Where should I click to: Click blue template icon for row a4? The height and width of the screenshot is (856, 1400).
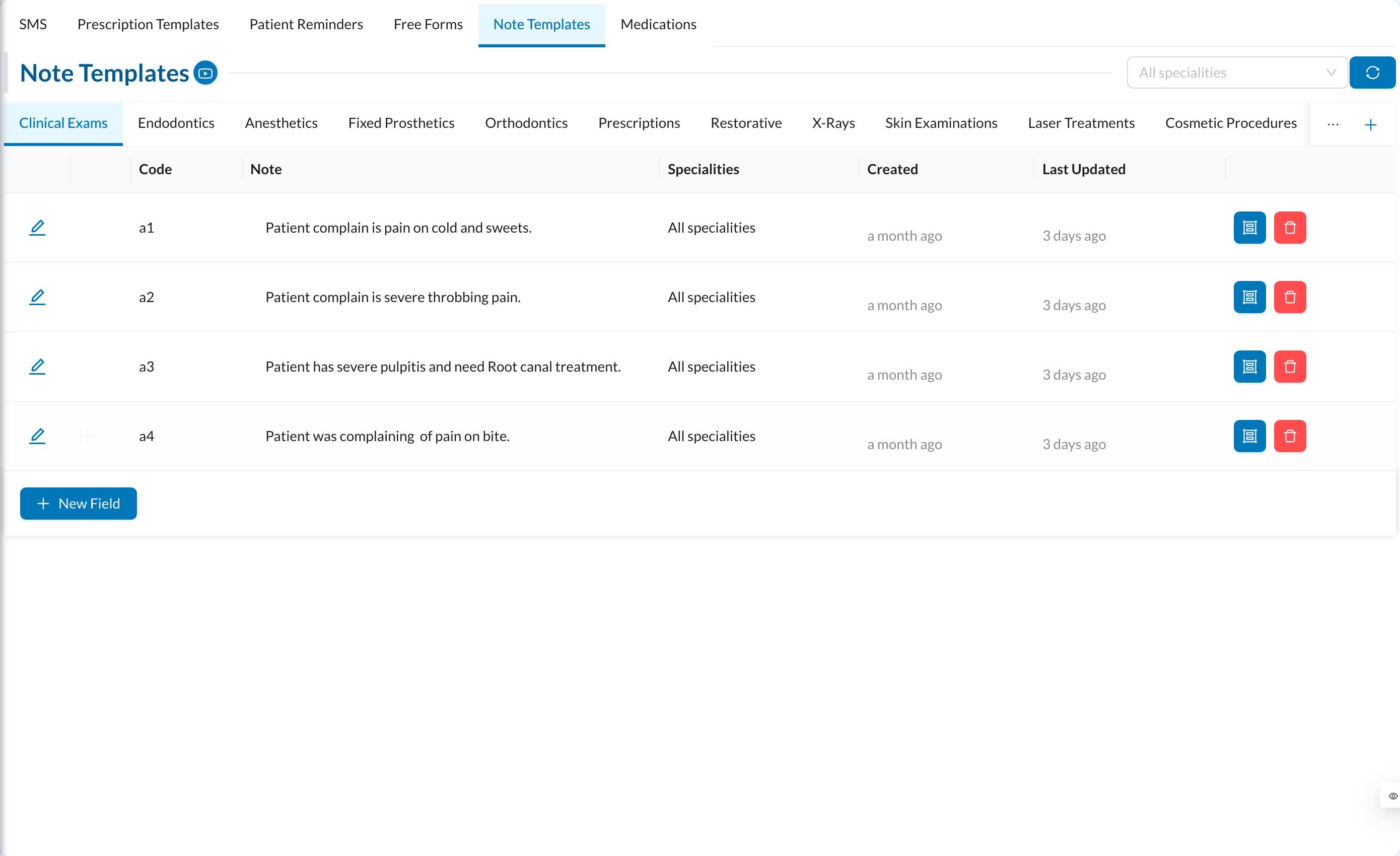[1249, 436]
